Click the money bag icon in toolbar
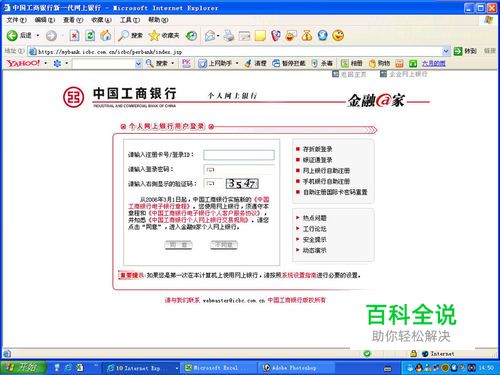 pyautogui.click(x=307, y=35)
